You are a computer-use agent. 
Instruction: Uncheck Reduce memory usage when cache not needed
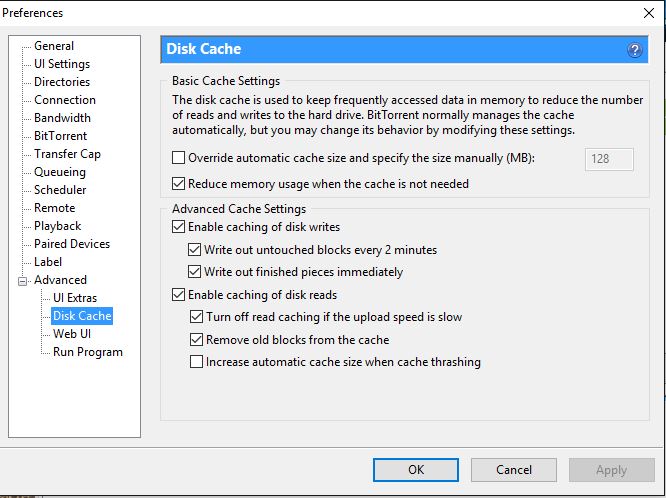(179, 184)
